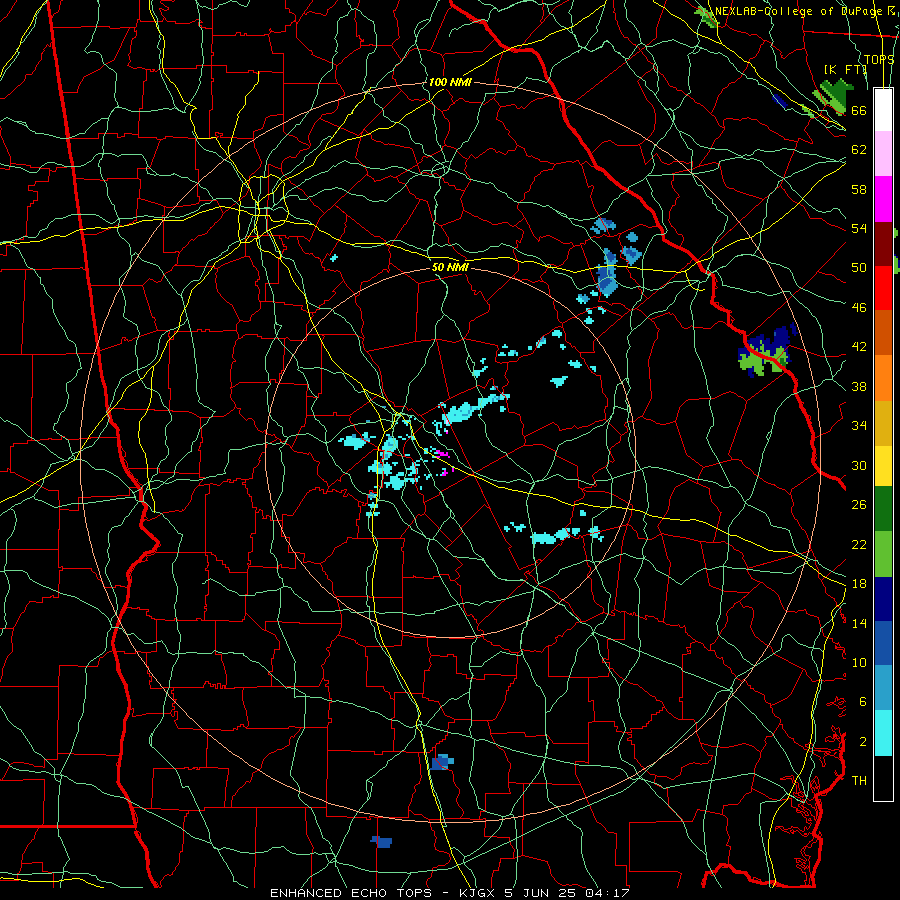Click the 'NEXLAB-College of DuPage' header text
900x900 pixels.
800,11
